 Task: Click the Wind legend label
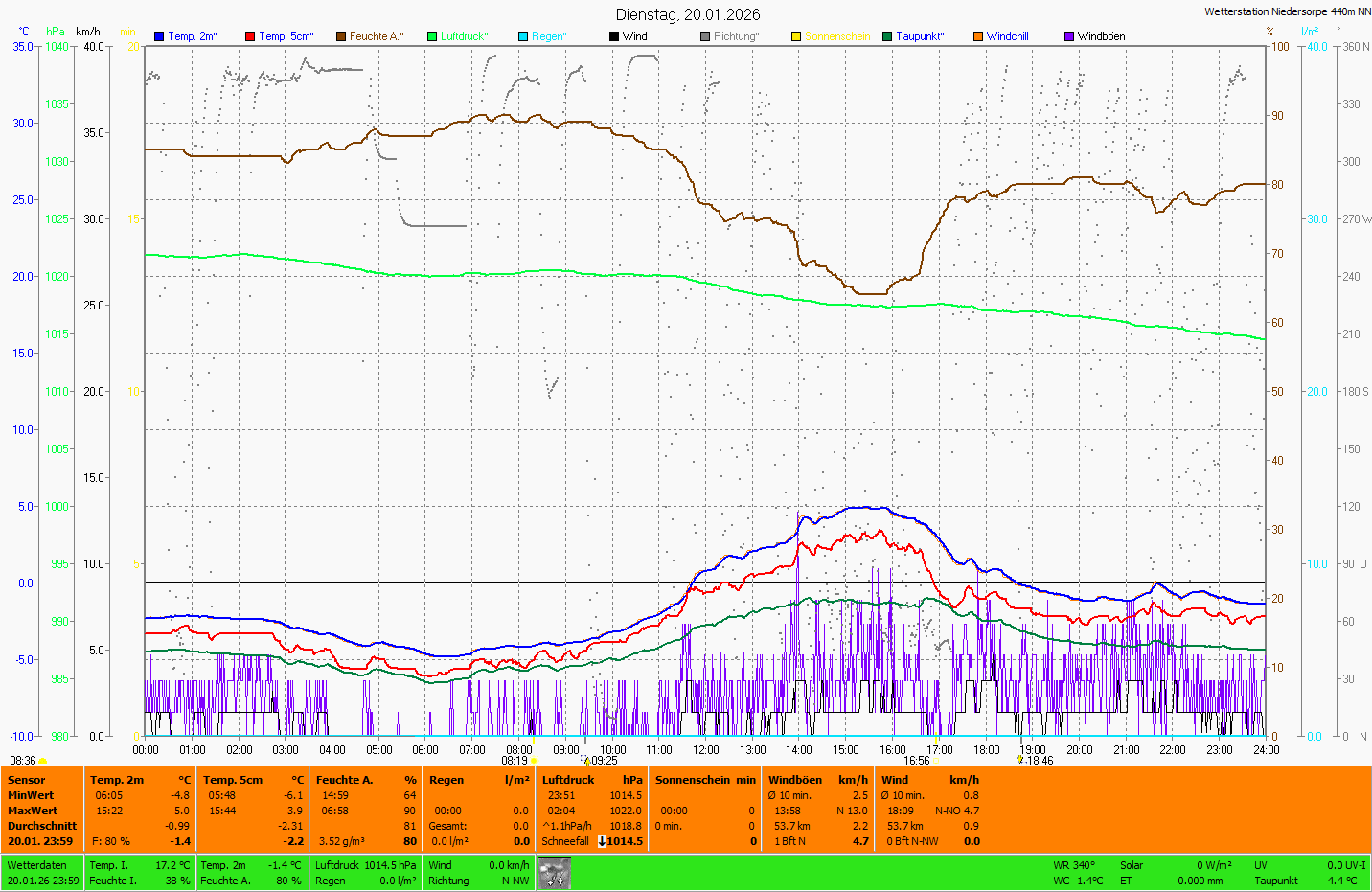pos(634,36)
